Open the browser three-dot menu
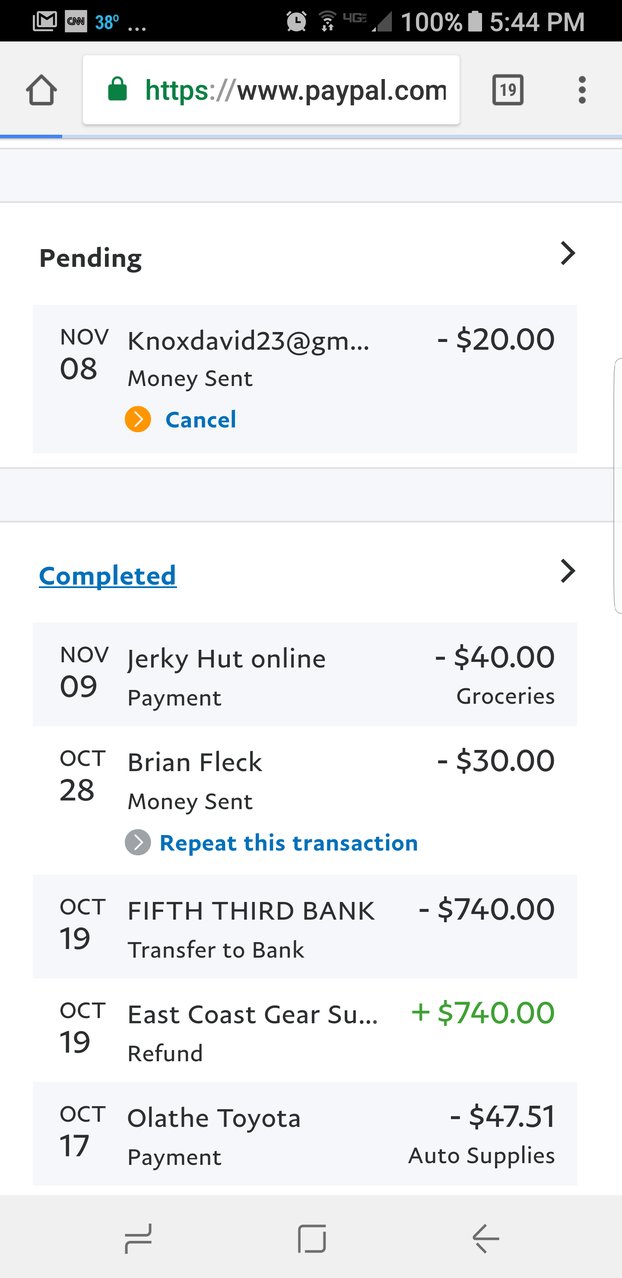 pos(582,91)
